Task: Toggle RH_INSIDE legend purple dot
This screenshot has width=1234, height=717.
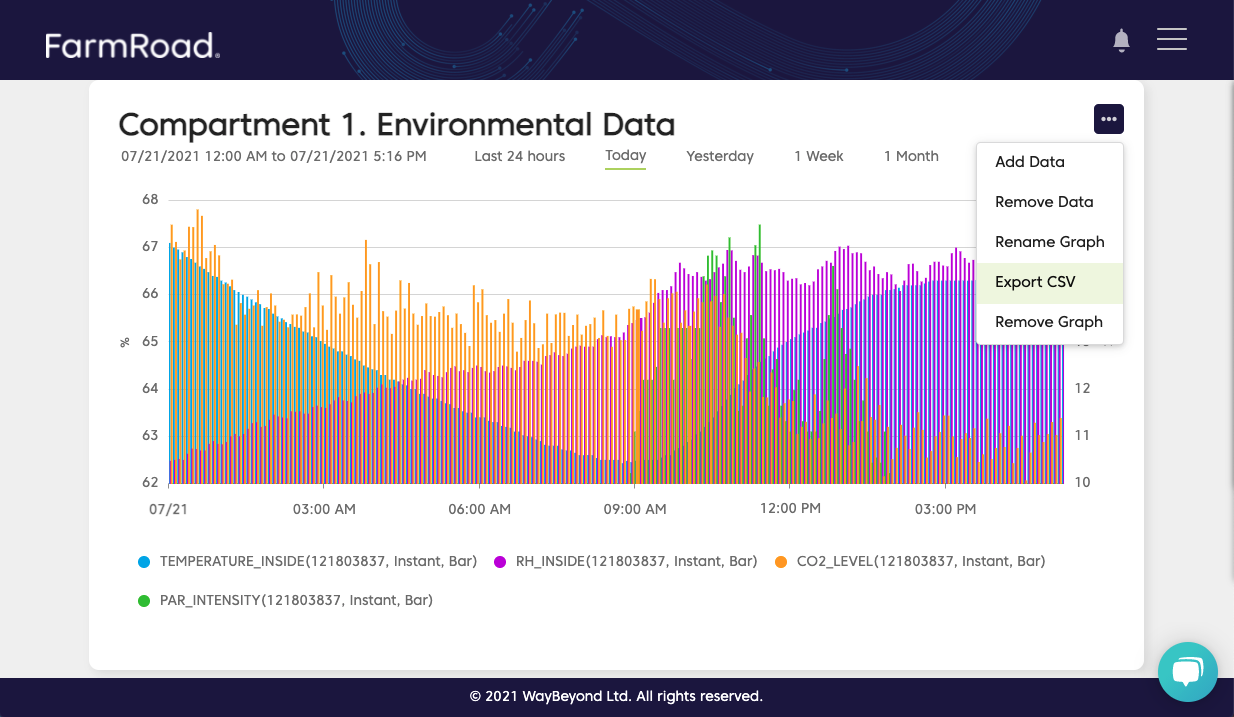Action: pyautogui.click(x=500, y=562)
